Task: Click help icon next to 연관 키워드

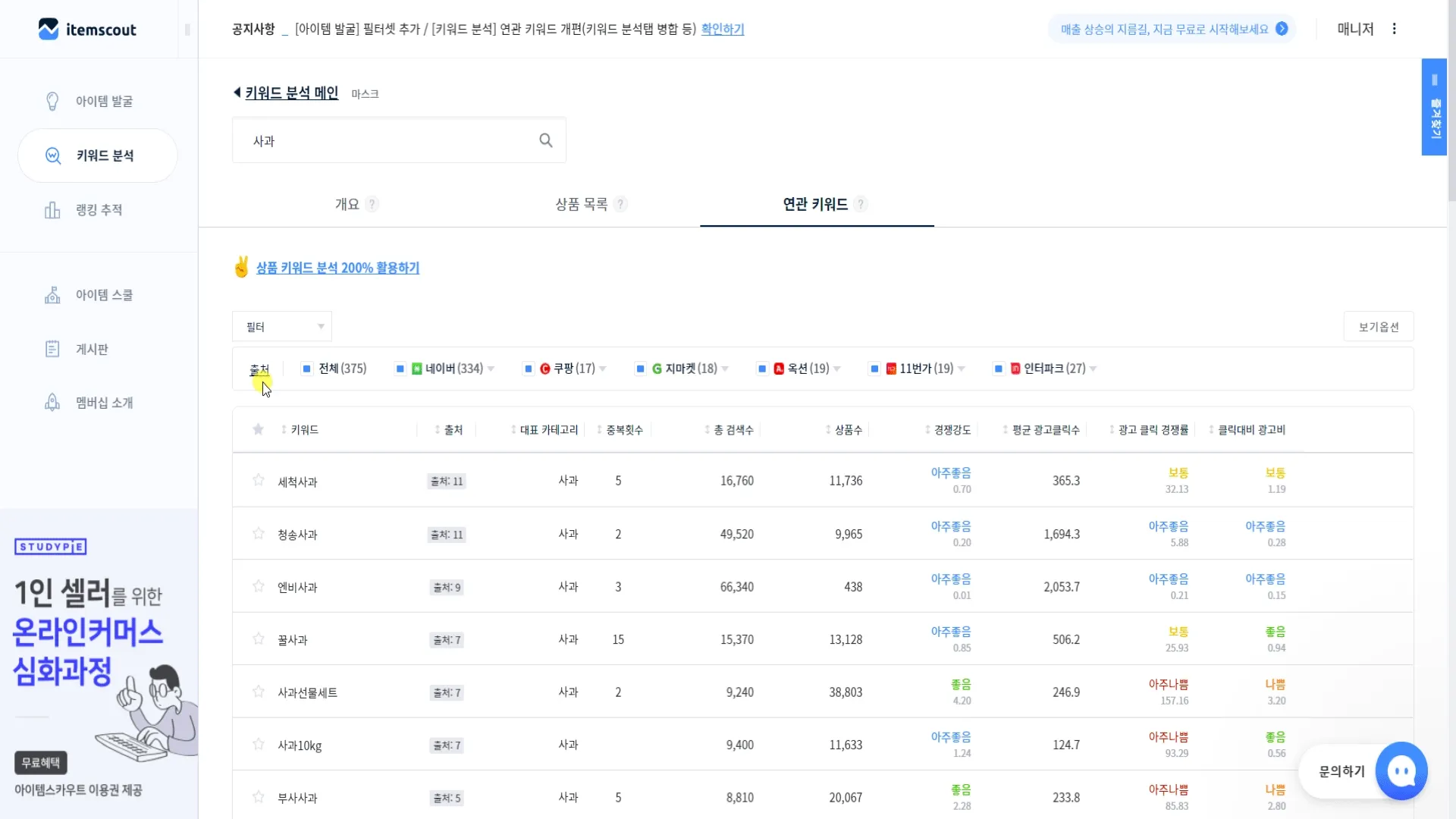Action: (860, 204)
